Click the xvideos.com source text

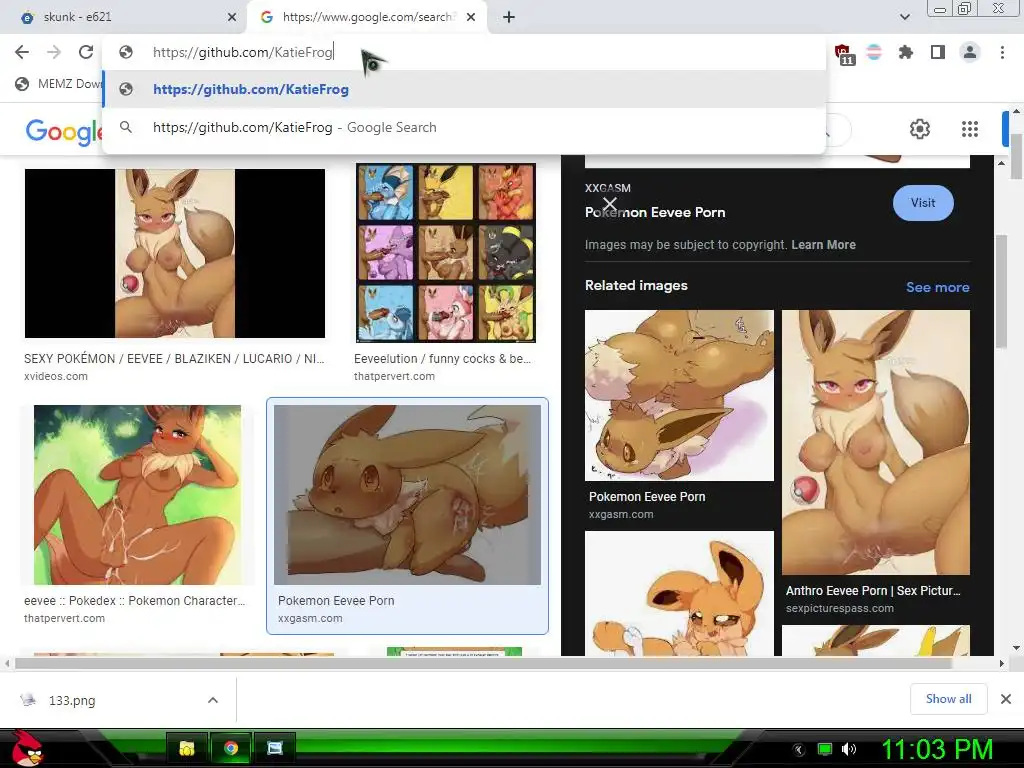pos(56,376)
